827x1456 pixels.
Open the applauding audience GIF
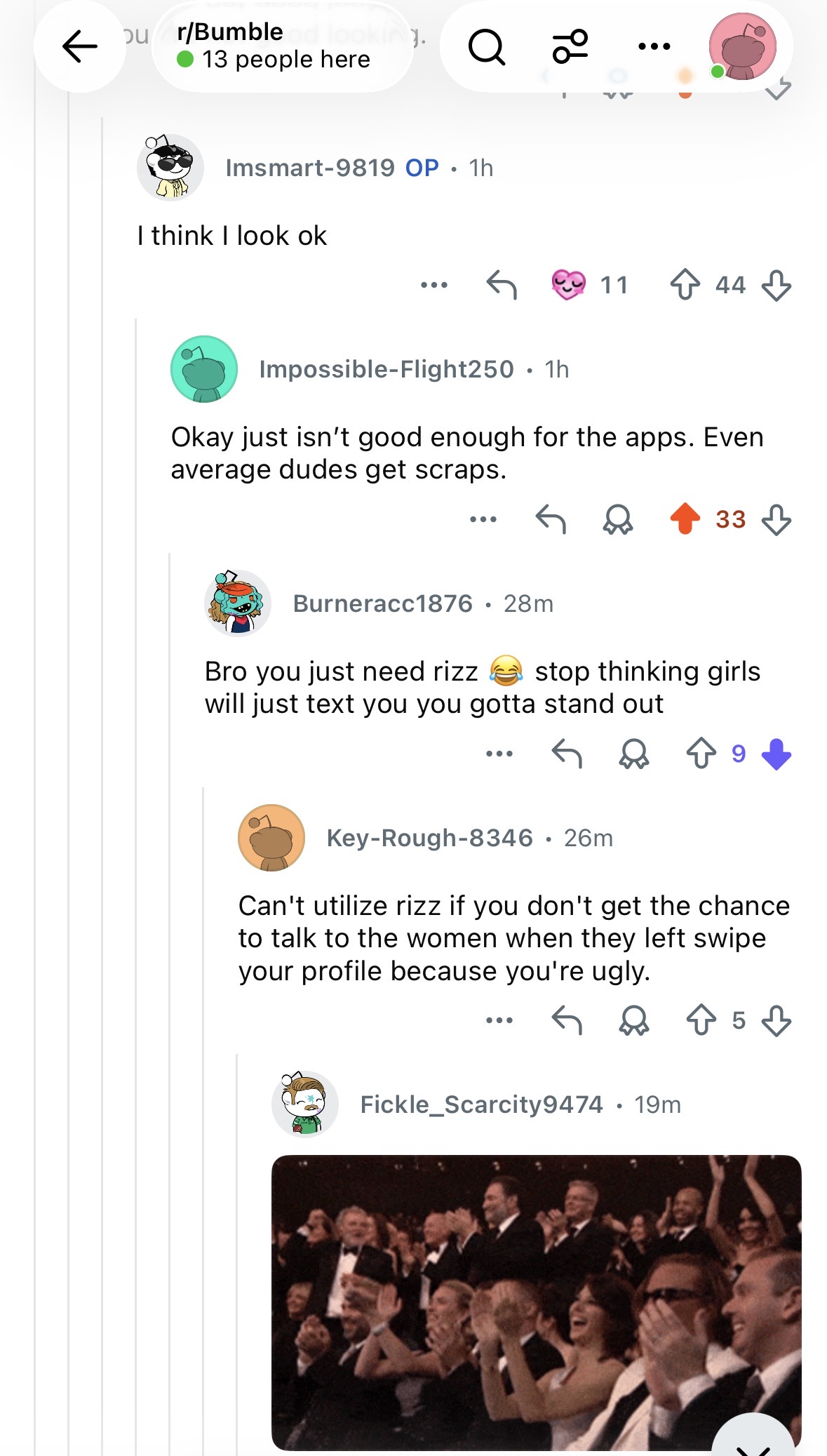[536, 1302]
